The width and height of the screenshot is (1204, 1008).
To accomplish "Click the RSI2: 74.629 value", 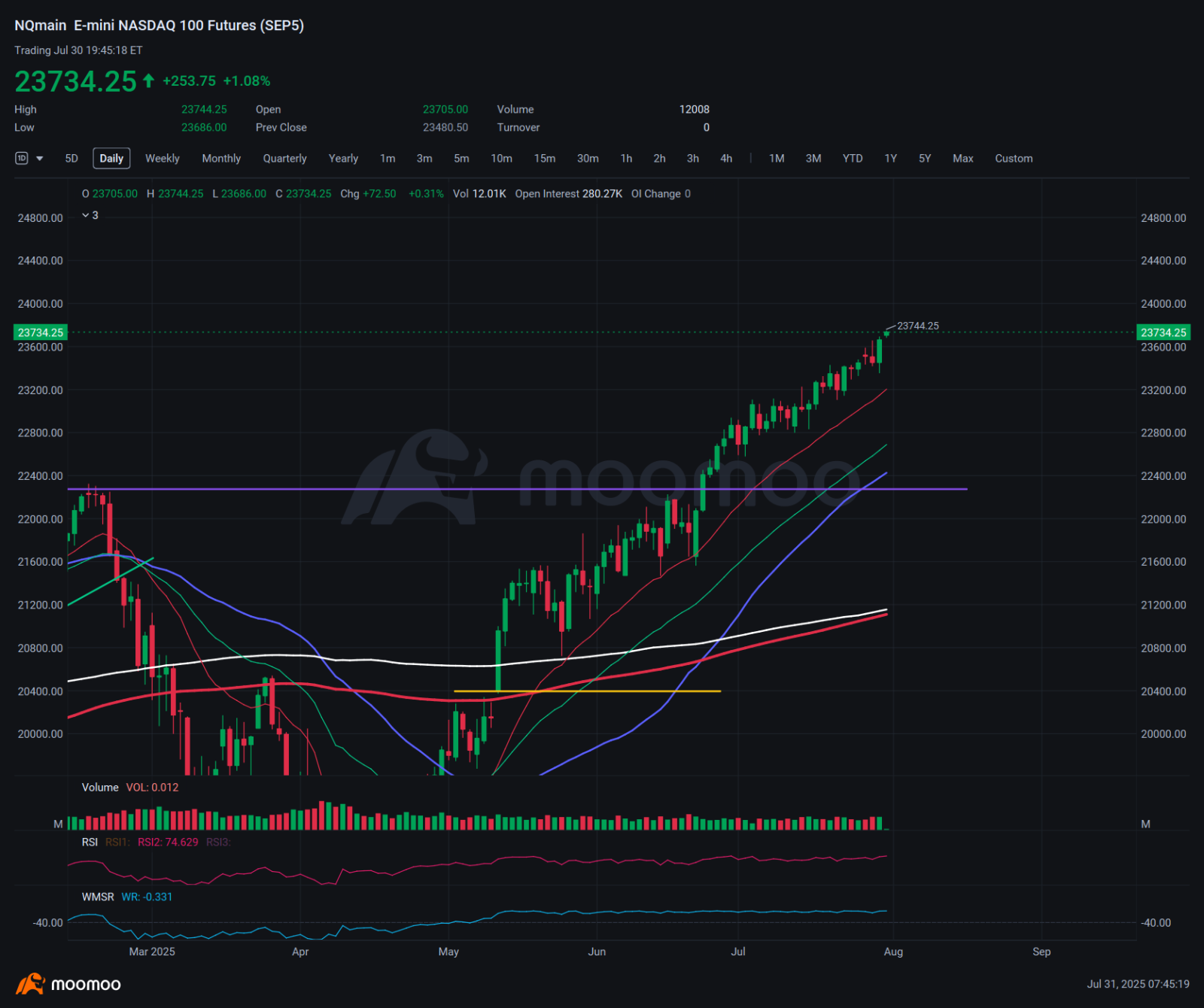I will coord(168,842).
